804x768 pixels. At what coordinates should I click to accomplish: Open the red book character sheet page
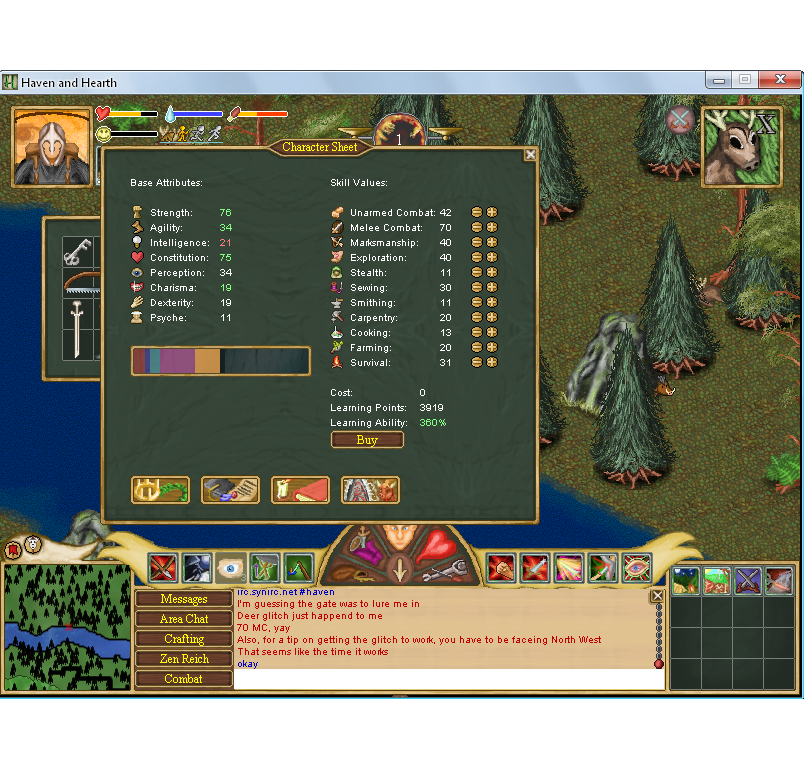[300, 489]
